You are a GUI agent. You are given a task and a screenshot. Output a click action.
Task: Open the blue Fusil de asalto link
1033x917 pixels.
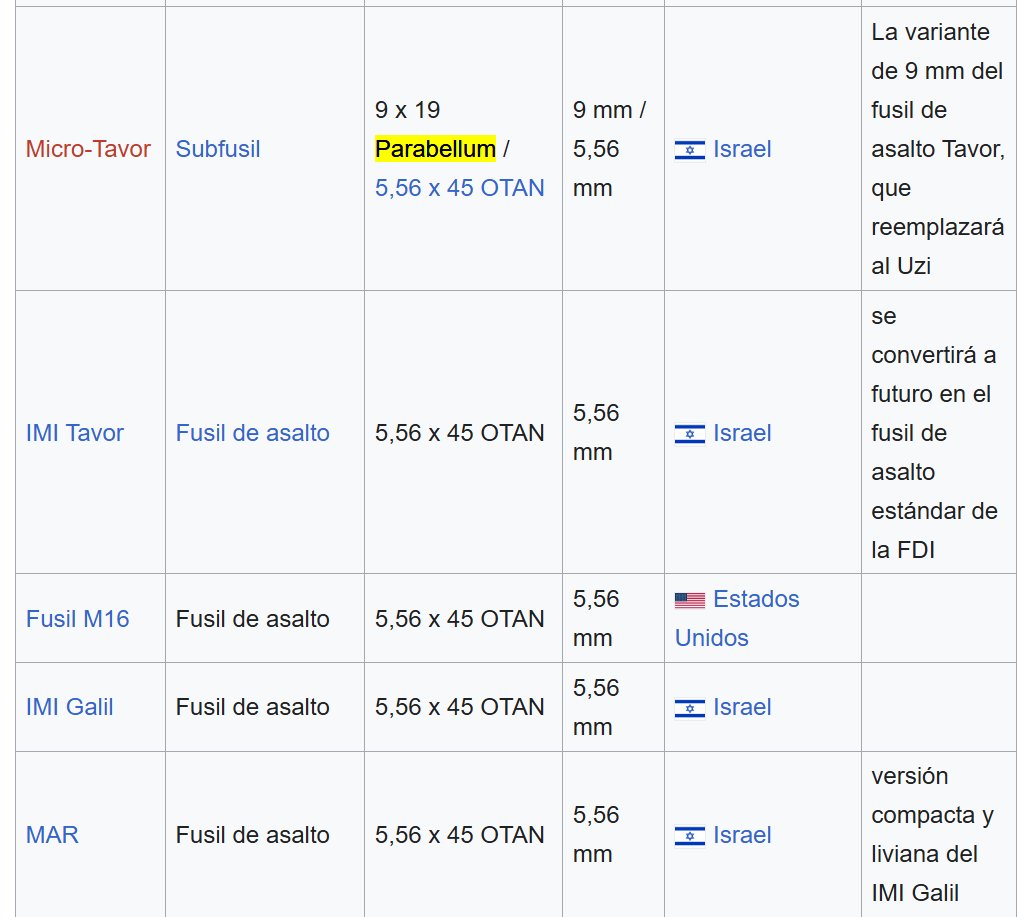click(252, 433)
